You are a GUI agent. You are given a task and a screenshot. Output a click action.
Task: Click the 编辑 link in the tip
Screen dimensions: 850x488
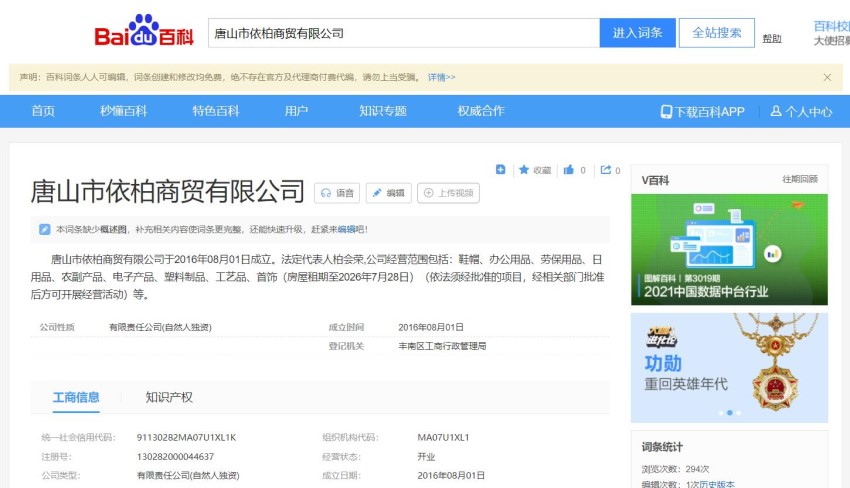346,229
